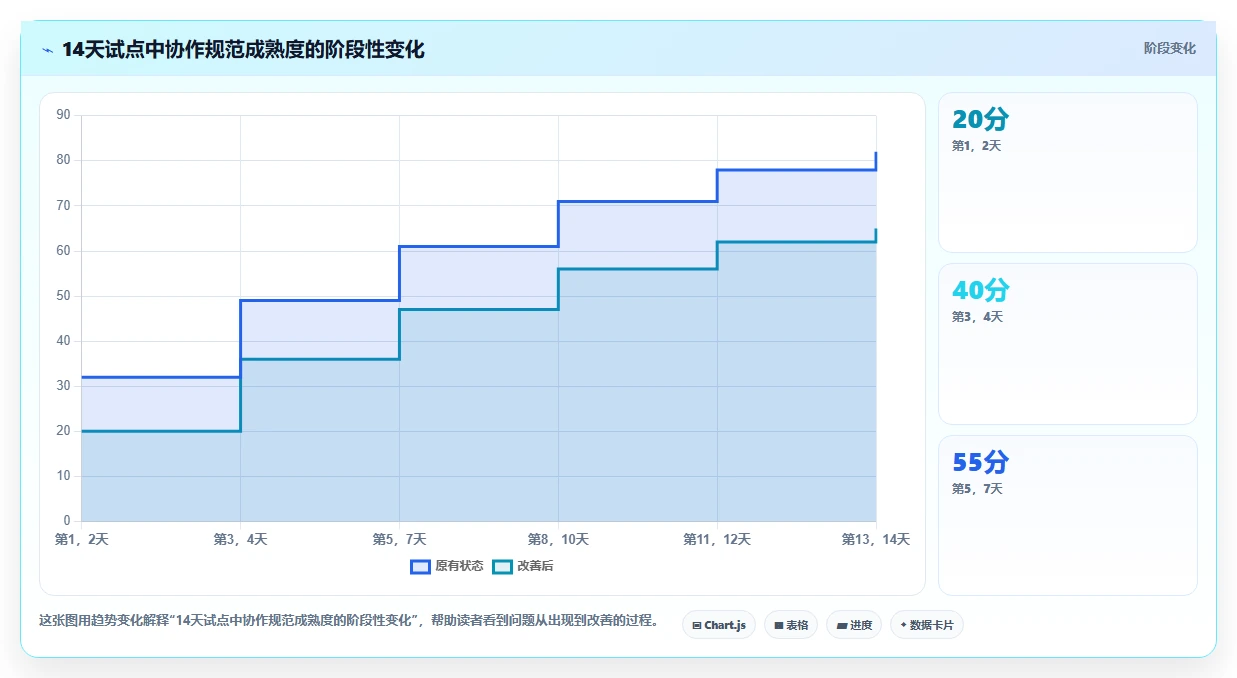Click the 原有状态 legend color box
This screenshot has width=1237, height=678.
(x=420, y=566)
